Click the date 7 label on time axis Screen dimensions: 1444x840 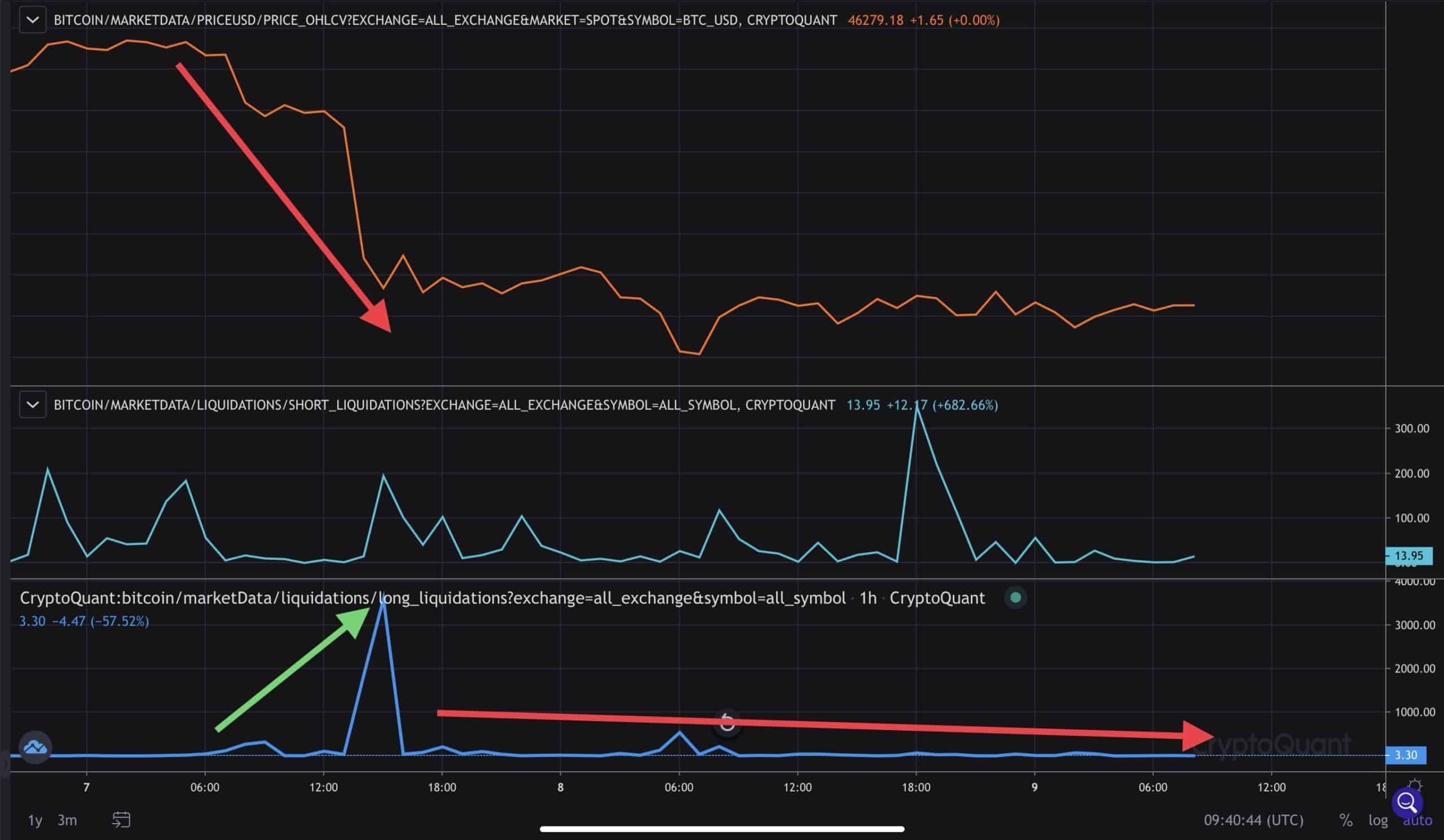coord(86,788)
